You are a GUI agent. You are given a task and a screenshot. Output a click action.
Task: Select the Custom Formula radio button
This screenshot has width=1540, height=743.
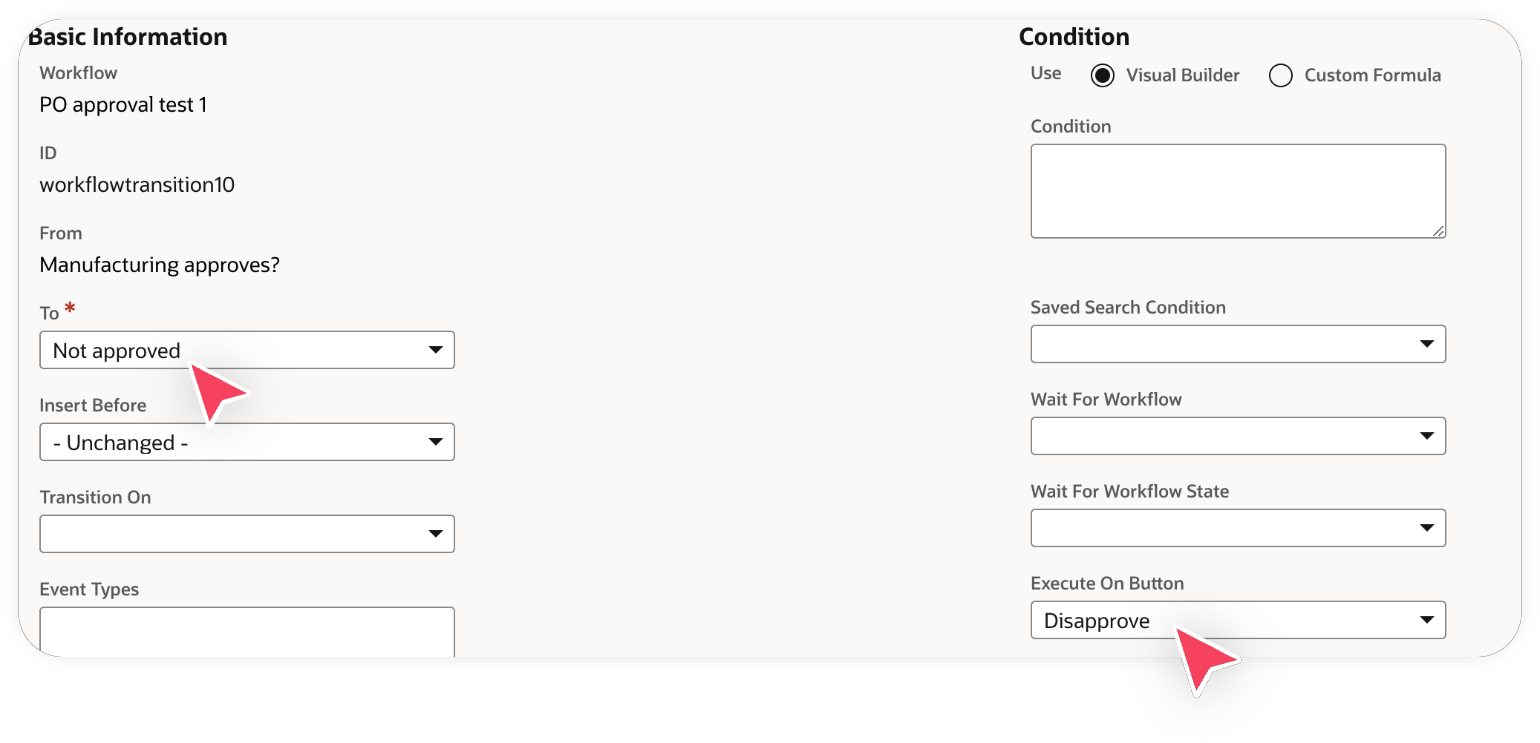tap(1281, 75)
